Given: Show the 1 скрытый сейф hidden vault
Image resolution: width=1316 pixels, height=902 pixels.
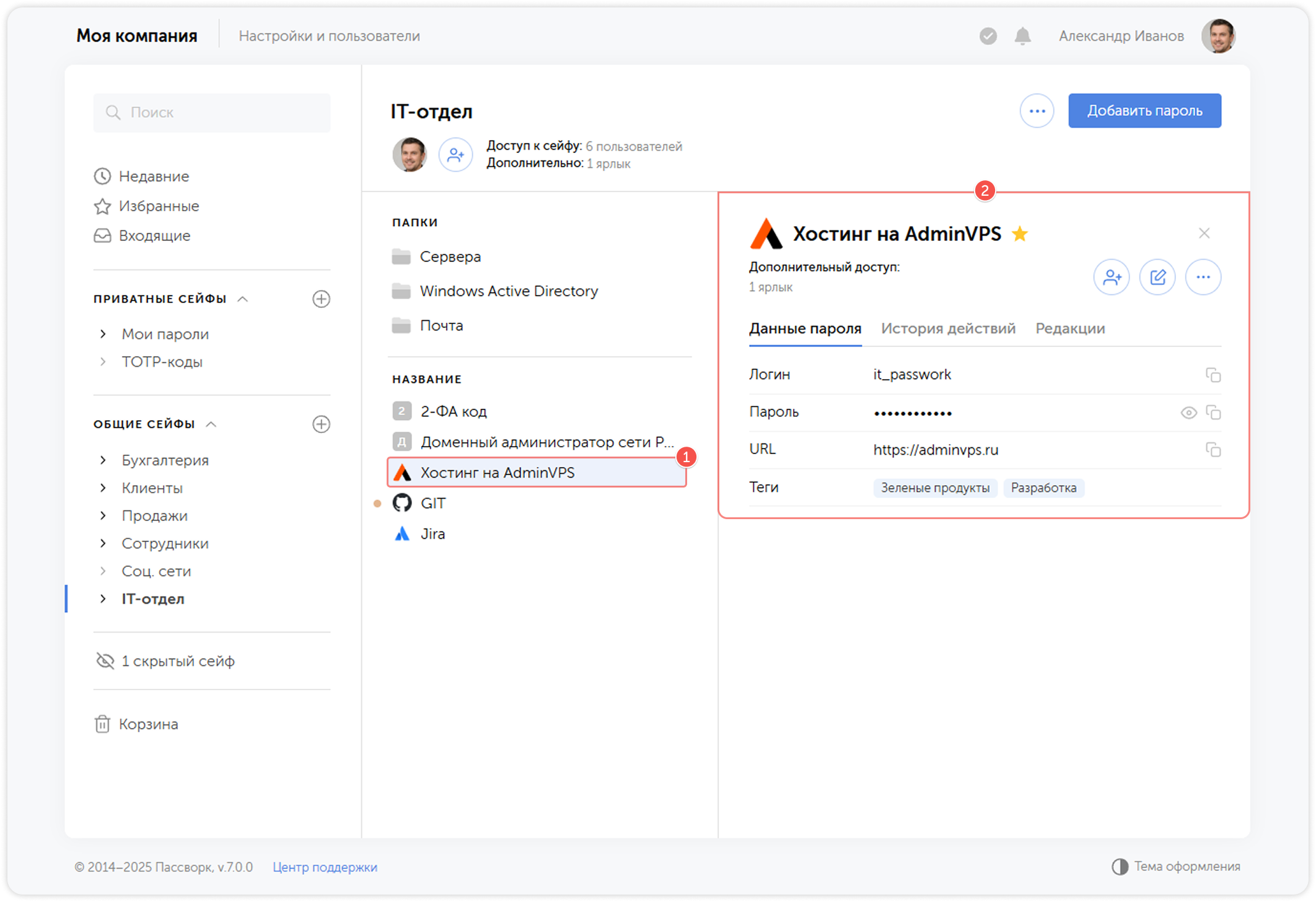Looking at the screenshot, I should click(165, 661).
